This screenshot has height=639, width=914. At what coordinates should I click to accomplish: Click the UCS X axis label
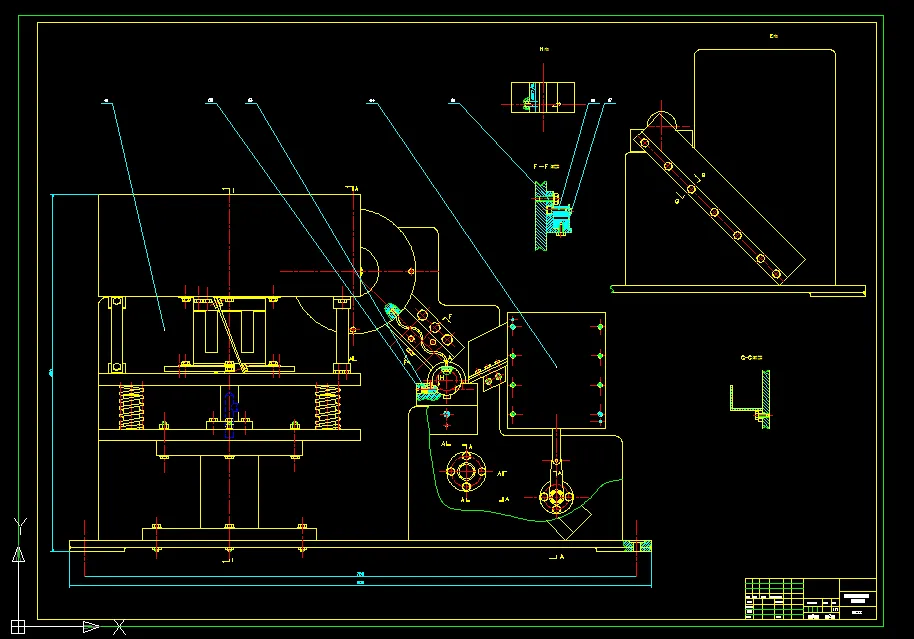(119, 627)
